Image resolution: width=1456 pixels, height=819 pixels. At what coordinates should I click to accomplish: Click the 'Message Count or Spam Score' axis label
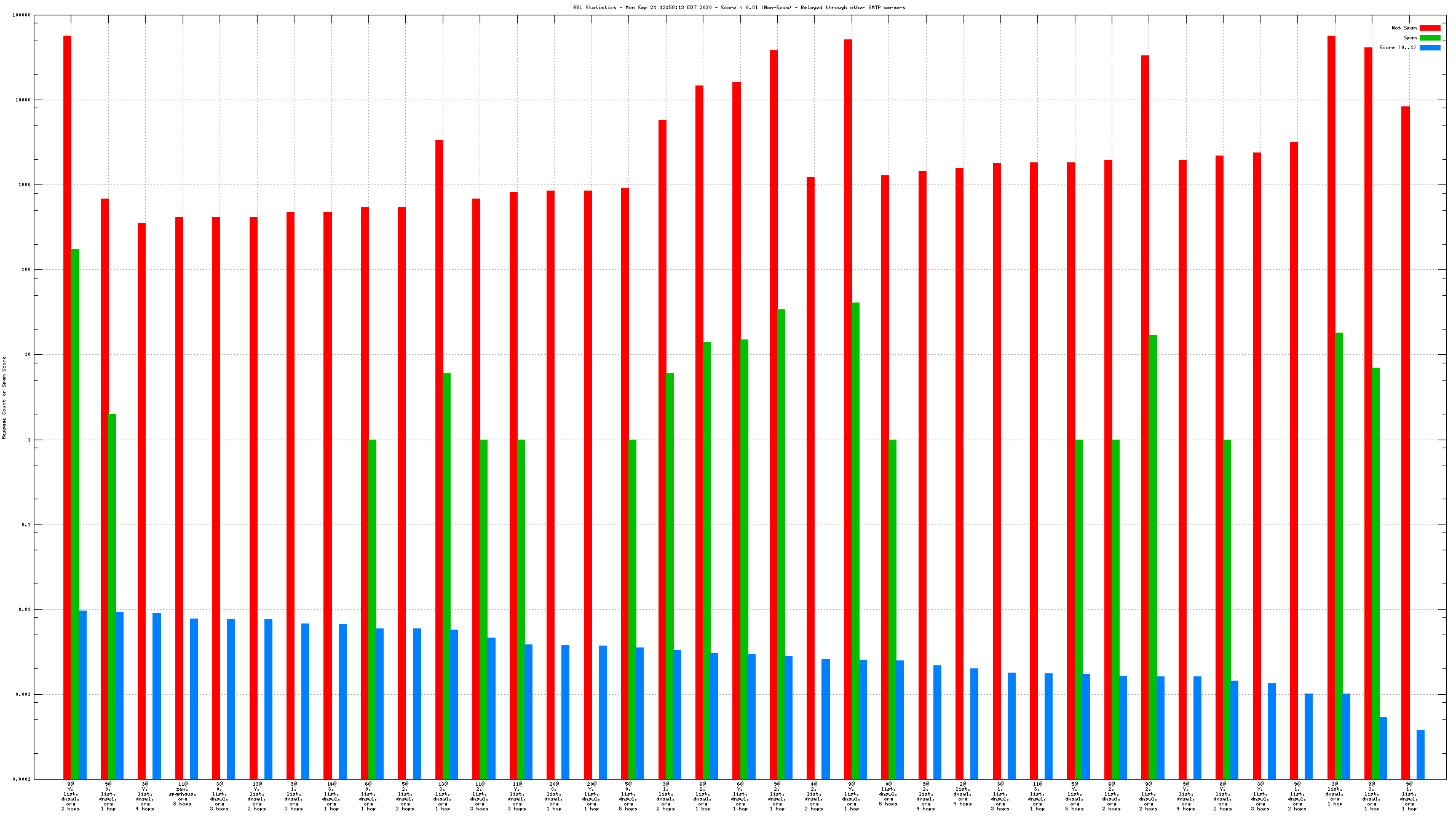click(4, 397)
